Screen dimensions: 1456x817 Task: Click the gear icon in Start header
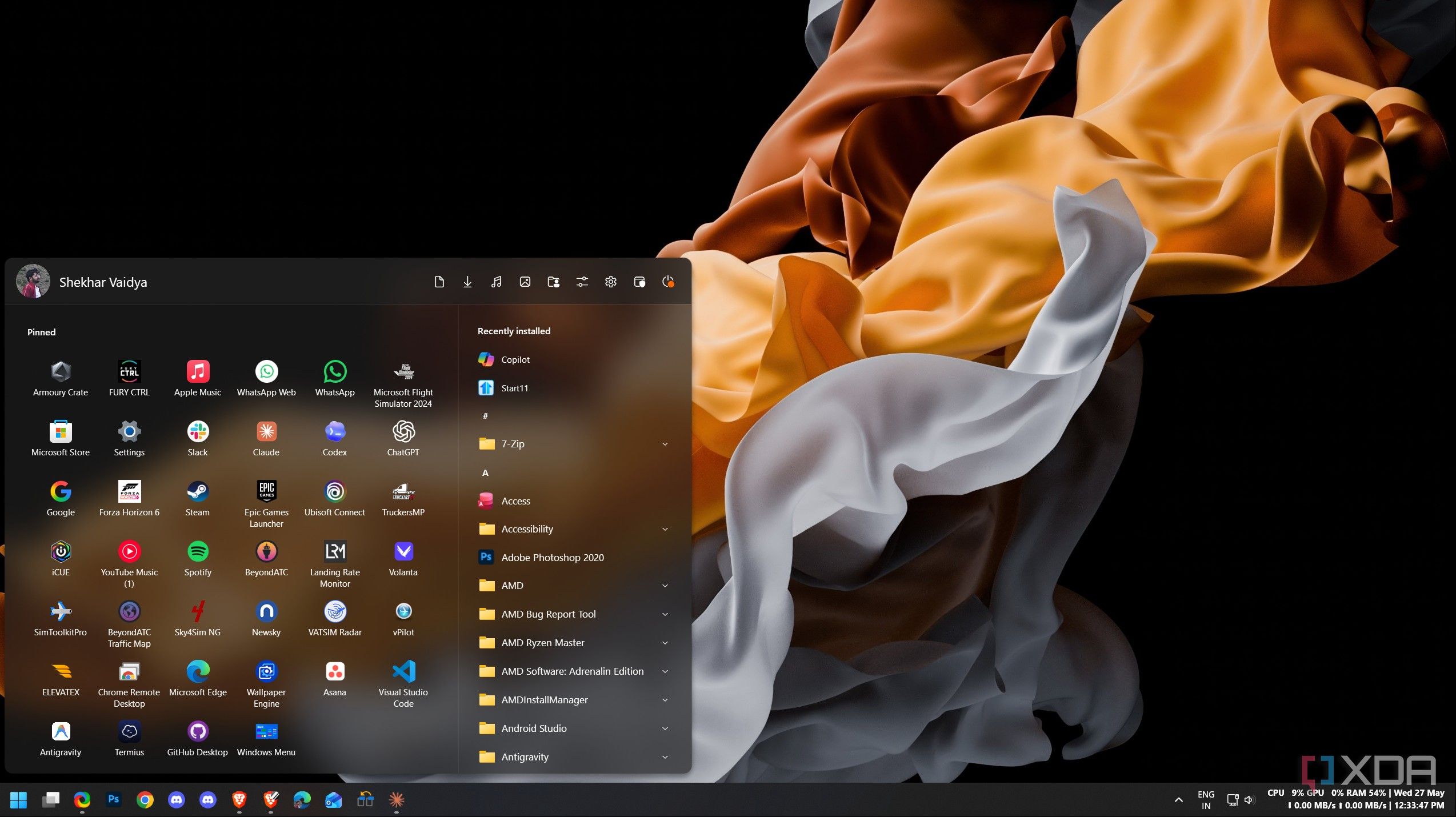[610, 282]
